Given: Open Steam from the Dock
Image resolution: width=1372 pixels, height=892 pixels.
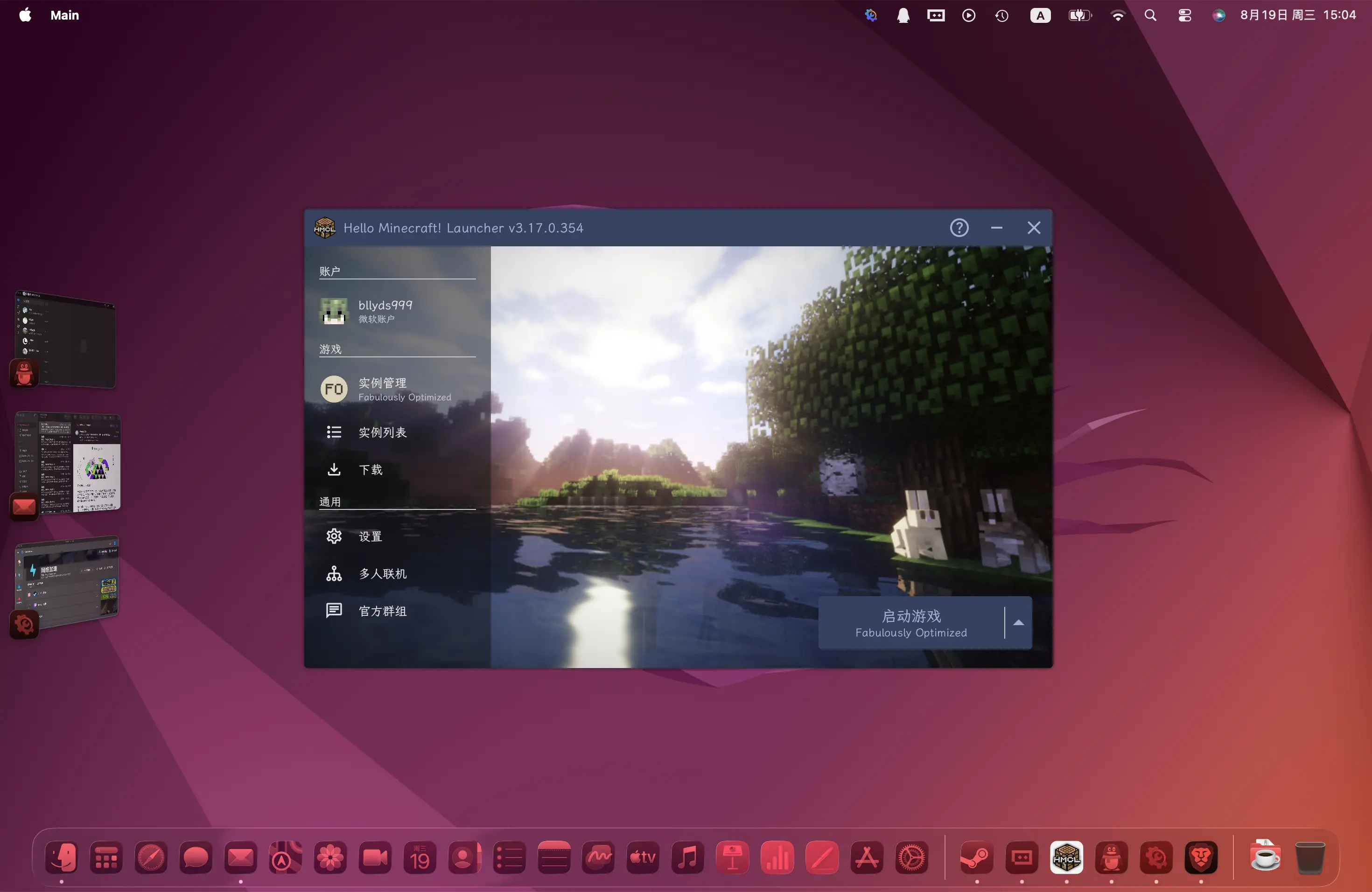Looking at the screenshot, I should [977, 857].
